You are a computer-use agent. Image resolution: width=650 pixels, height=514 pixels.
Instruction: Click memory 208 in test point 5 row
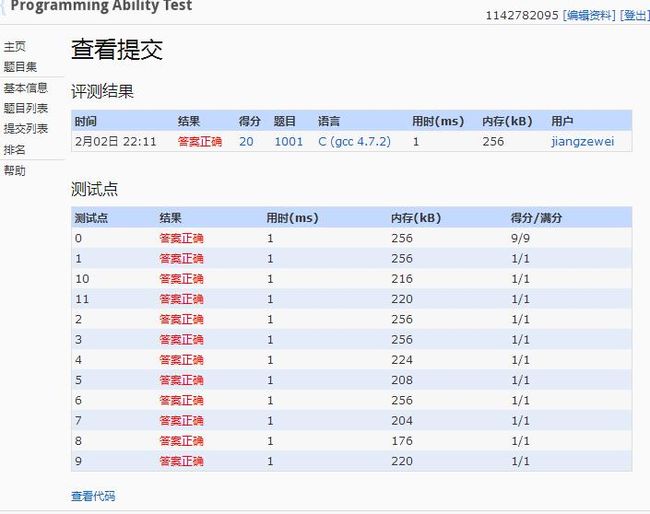pyautogui.click(x=402, y=380)
